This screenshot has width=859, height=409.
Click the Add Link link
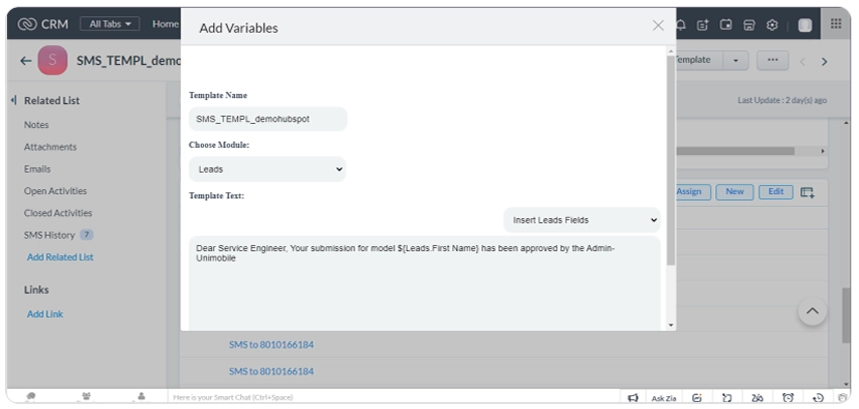[44, 314]
